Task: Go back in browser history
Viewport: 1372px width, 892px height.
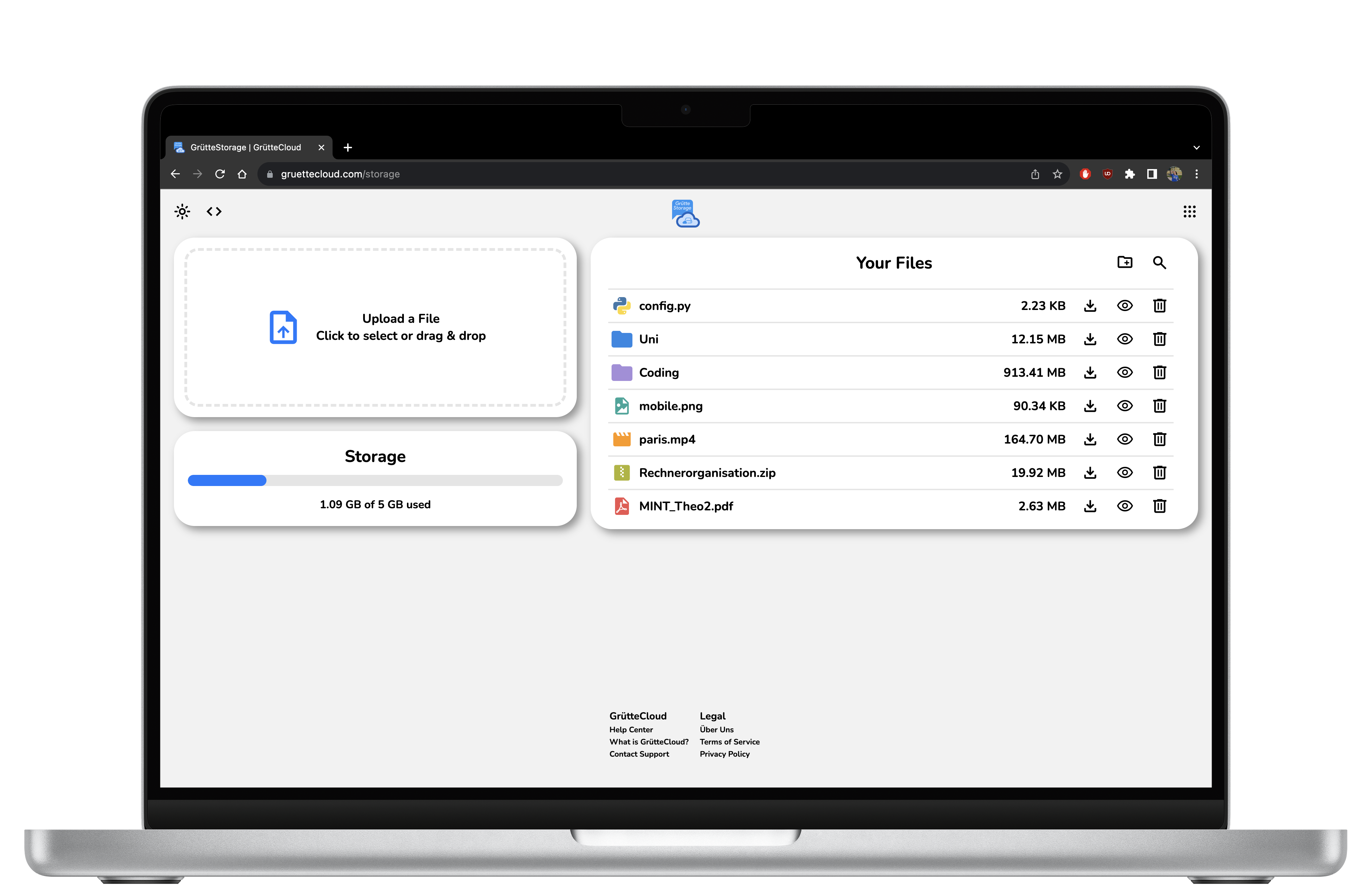Action: click(x=176, y=174)
